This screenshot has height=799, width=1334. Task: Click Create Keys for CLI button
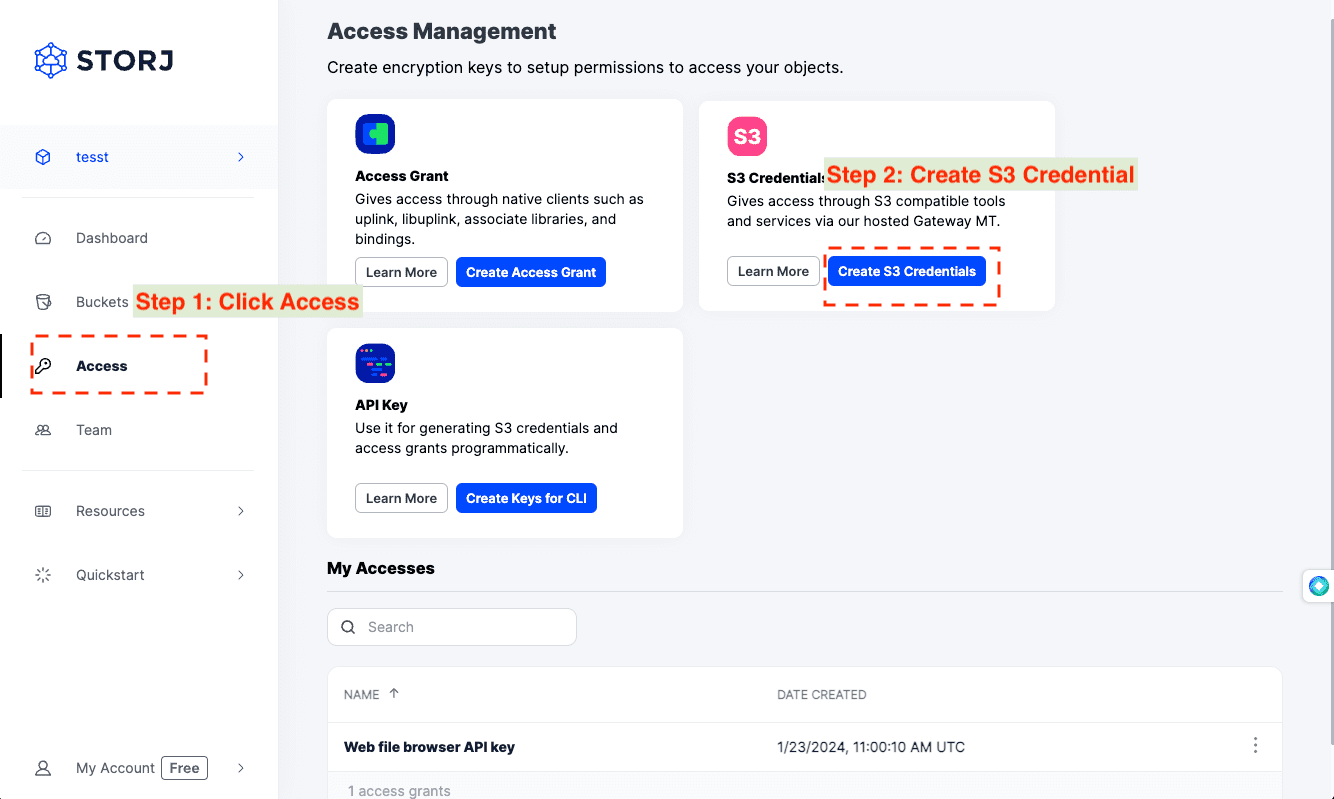click(x=526, y=498)
